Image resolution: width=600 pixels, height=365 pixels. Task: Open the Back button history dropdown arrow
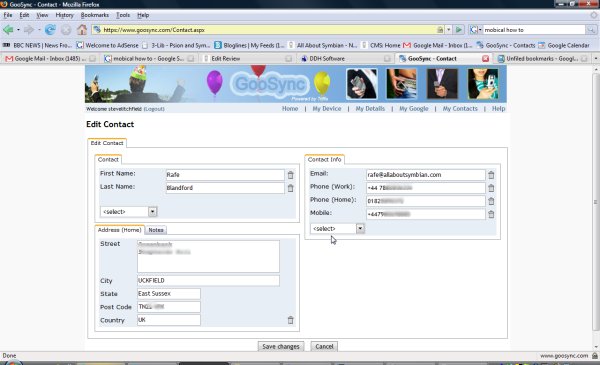pyautogui.click(x=18, y=29)
